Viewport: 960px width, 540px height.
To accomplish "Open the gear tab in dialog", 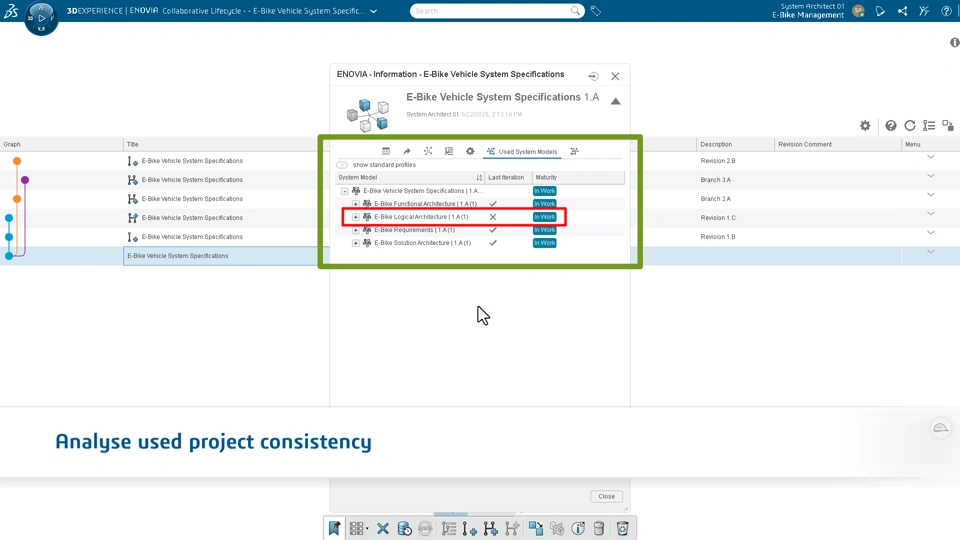I will [470, 151].
